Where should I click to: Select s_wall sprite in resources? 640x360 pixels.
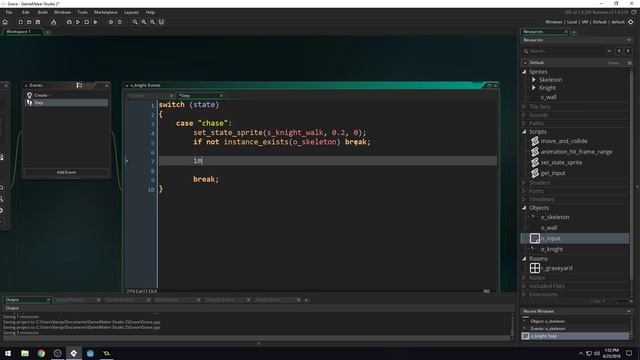(x=549, y=97)
